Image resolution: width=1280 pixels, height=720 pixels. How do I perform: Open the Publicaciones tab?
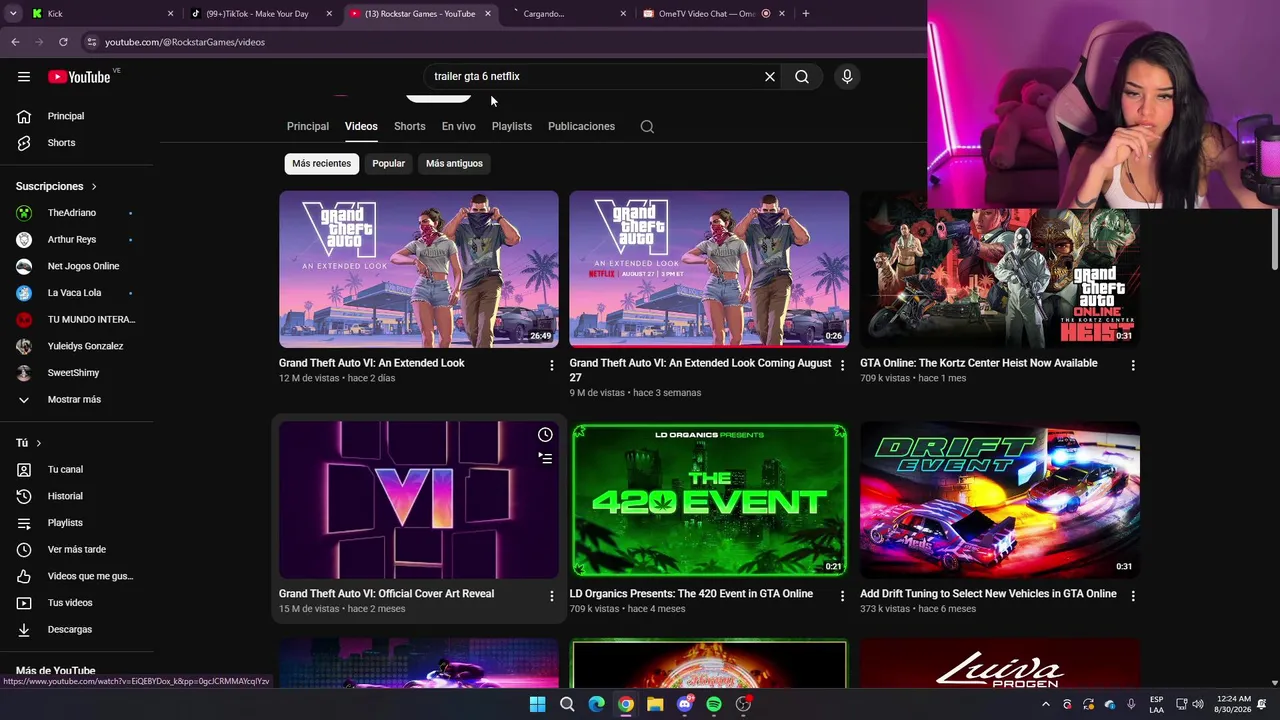(581, 127)
